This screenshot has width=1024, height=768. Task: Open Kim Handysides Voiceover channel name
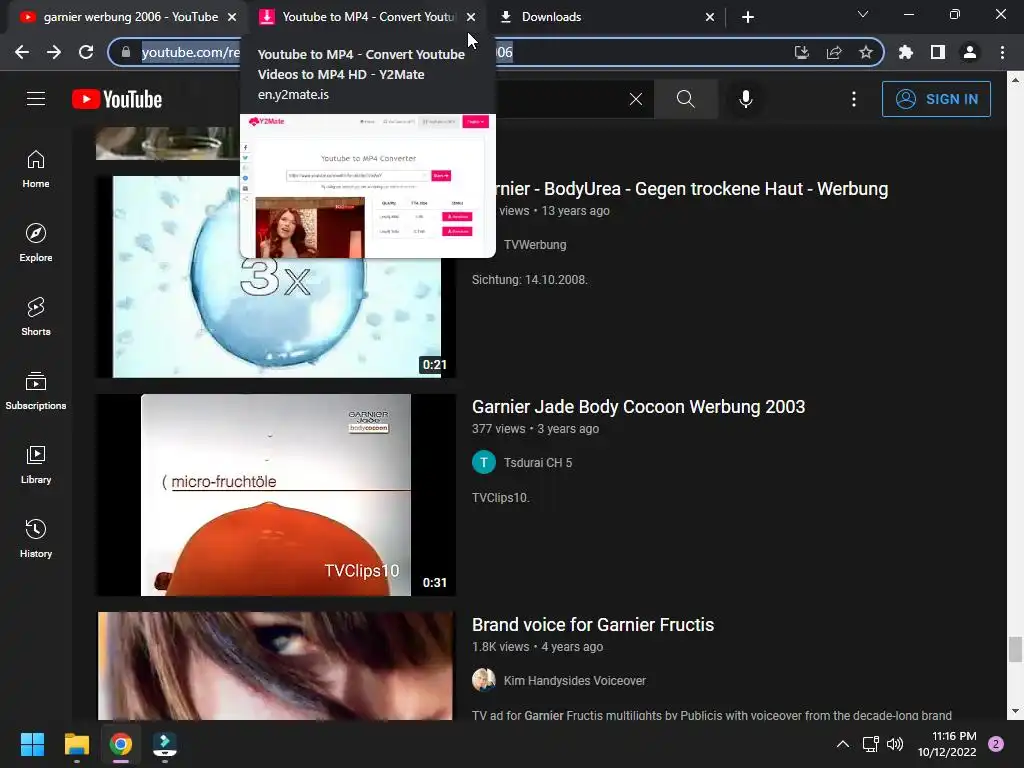pos(575,680)
